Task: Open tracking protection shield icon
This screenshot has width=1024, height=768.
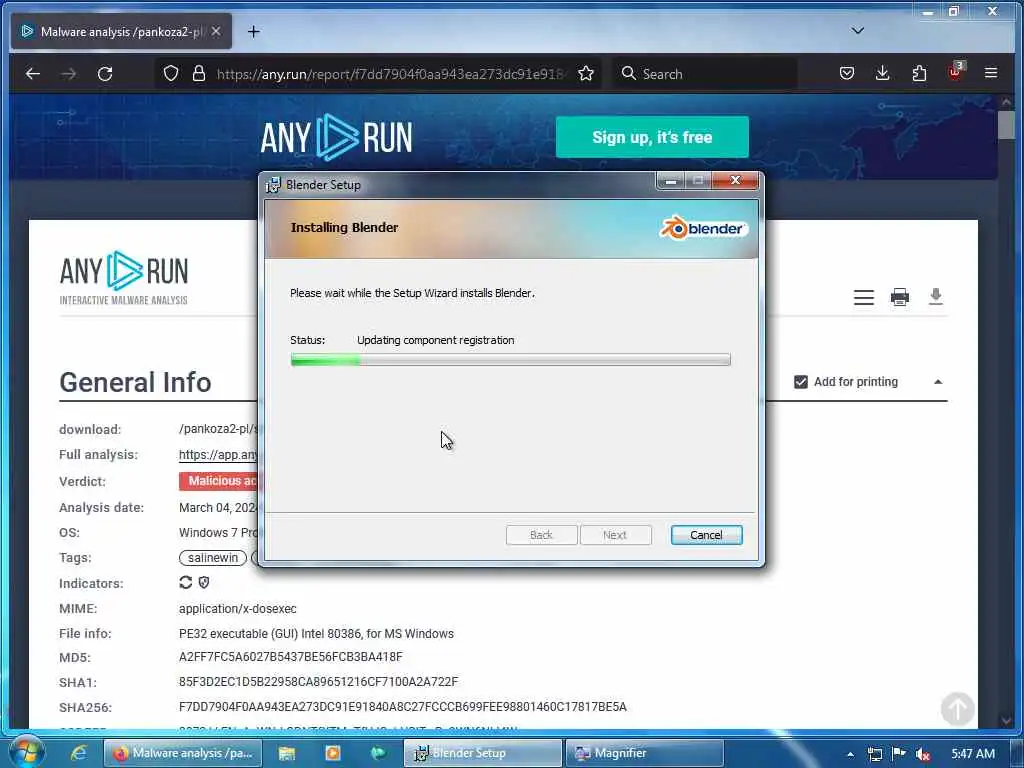Action: (x=171, y=73)
